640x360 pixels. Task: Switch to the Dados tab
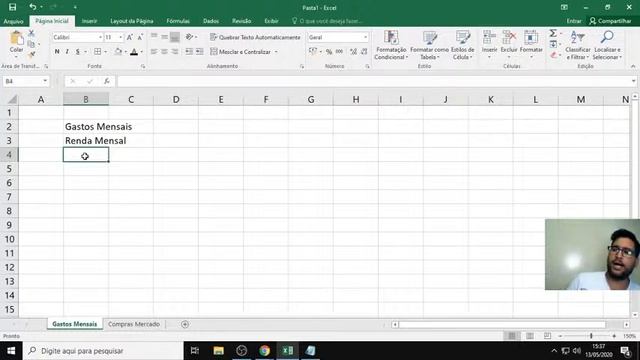point(211,21)
